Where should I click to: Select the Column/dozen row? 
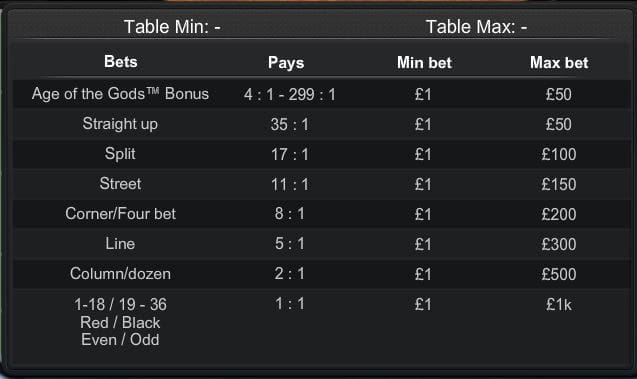click(322, 274)
